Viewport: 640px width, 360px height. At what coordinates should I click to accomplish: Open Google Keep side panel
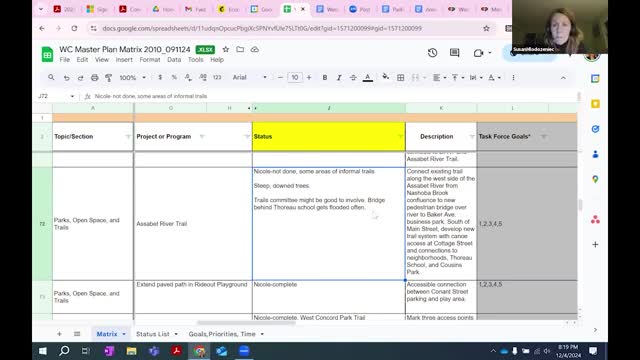tap(595, 104)
